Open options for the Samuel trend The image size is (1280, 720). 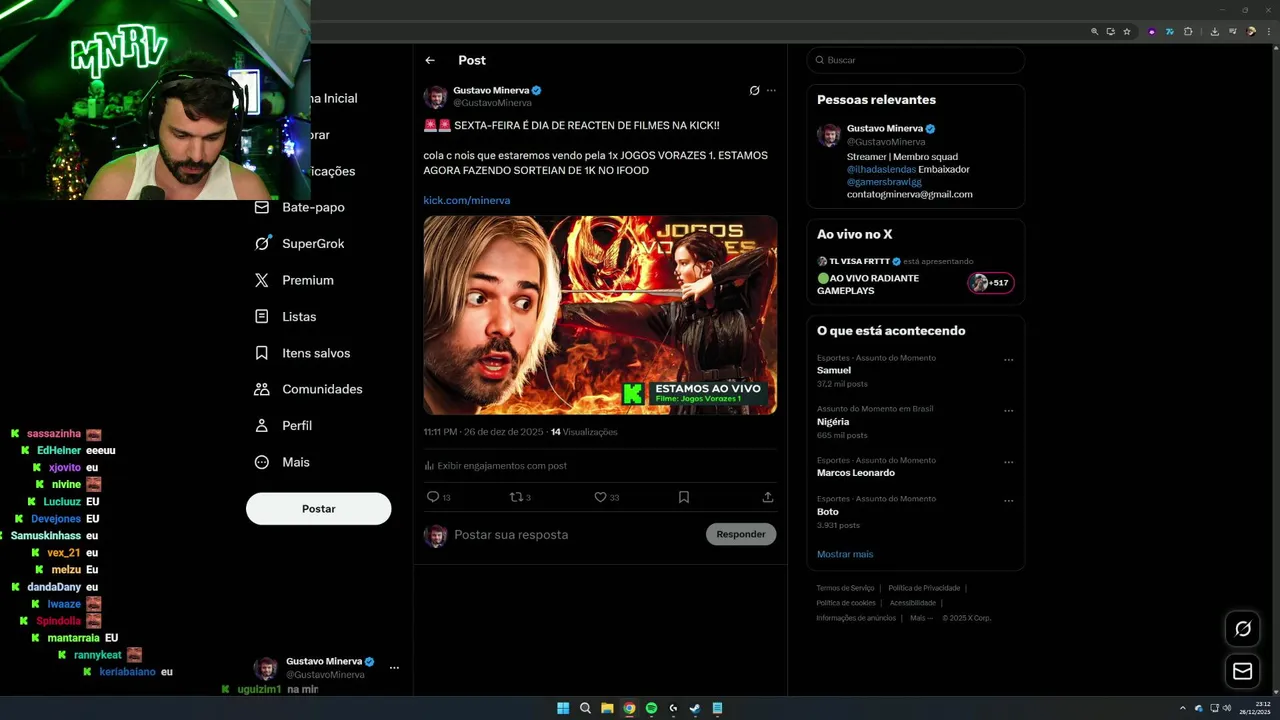coord(1008,360)
